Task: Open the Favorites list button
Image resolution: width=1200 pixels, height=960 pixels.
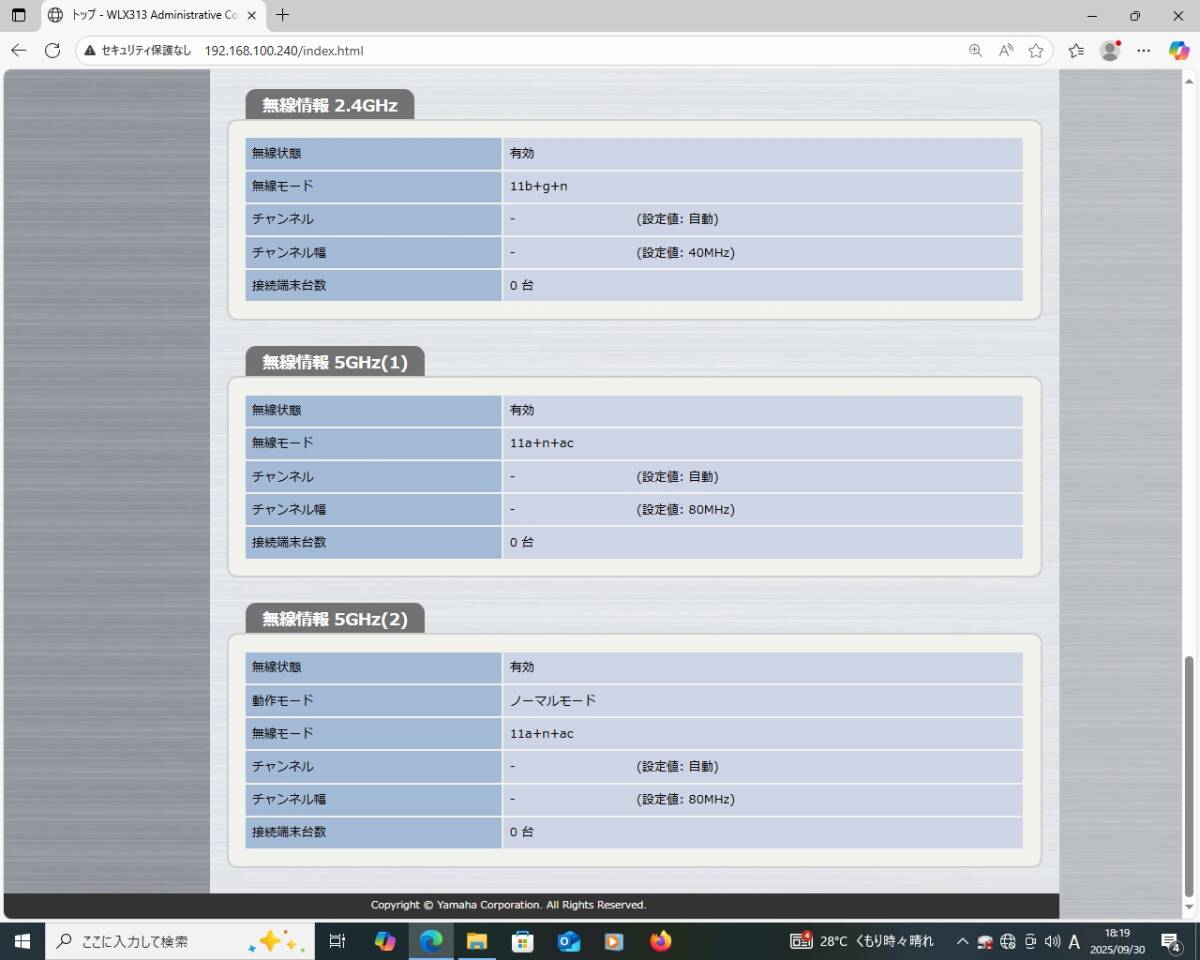Action: pos(1076,50)
